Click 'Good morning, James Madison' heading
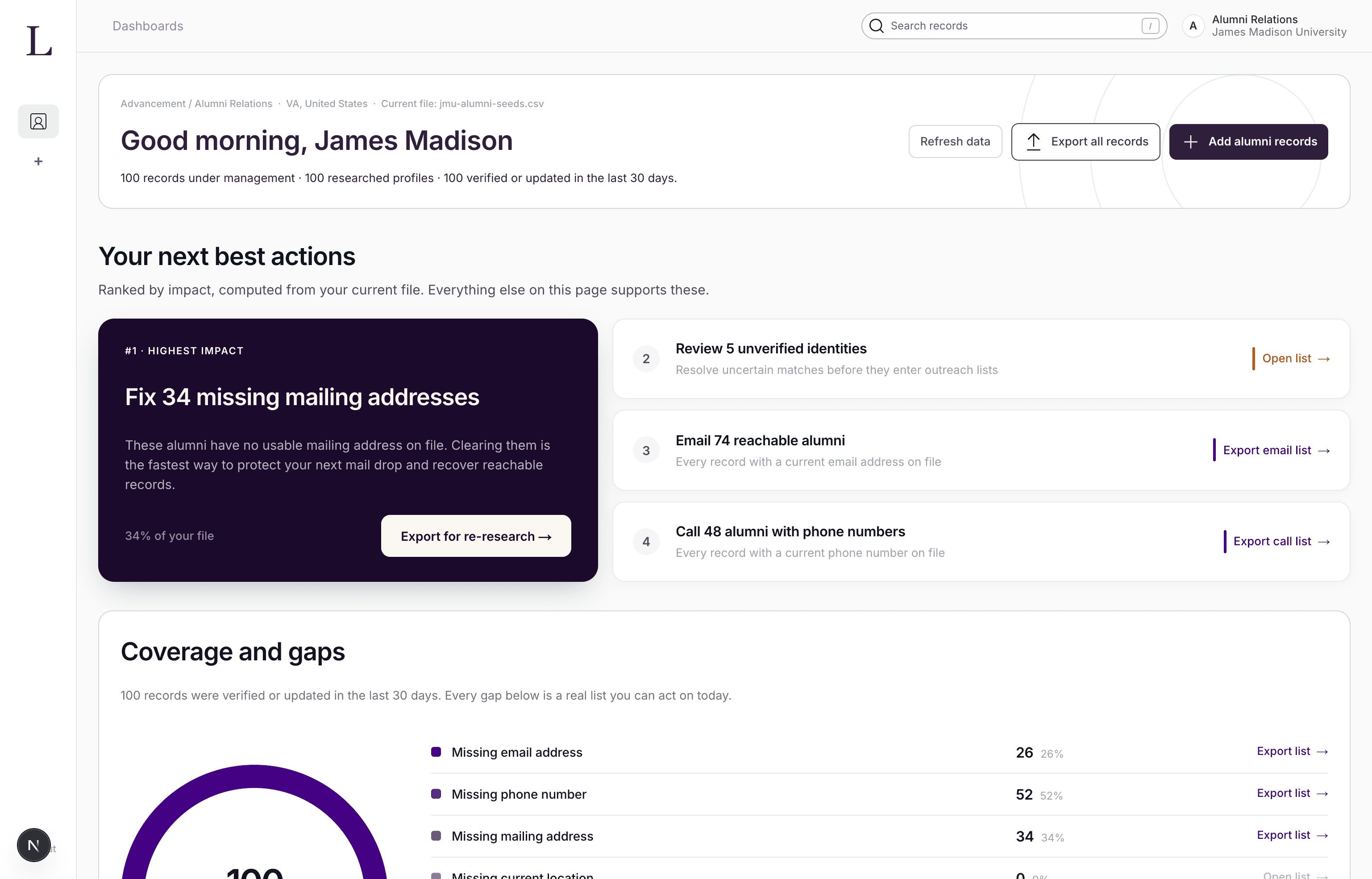The image size is (1372, 879). coord(317,141)
